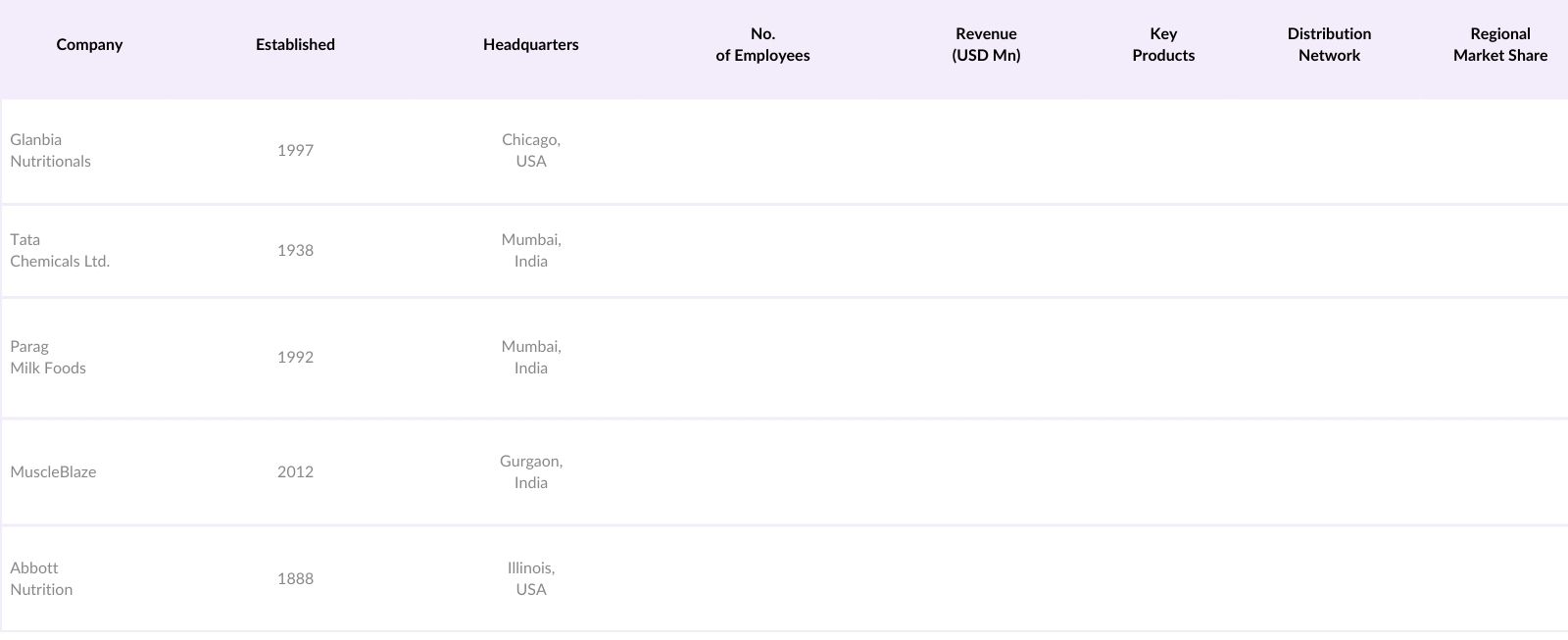The width and height of the screenshot is (1568, 640).
Task: Click the Parag Milk Foods entry
Action: click(48, 358)
